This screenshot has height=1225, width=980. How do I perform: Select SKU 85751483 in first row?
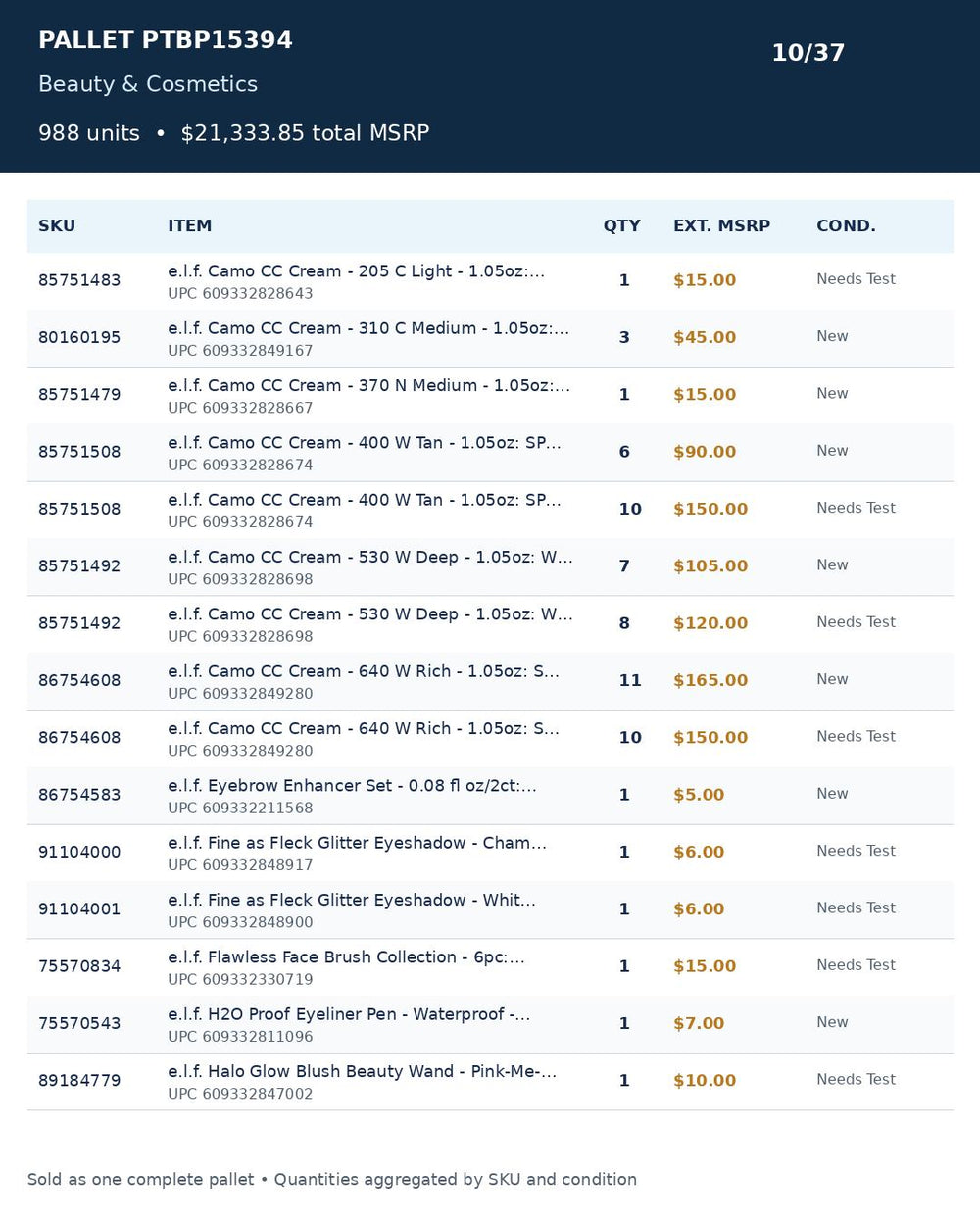(x=79, y=280)
